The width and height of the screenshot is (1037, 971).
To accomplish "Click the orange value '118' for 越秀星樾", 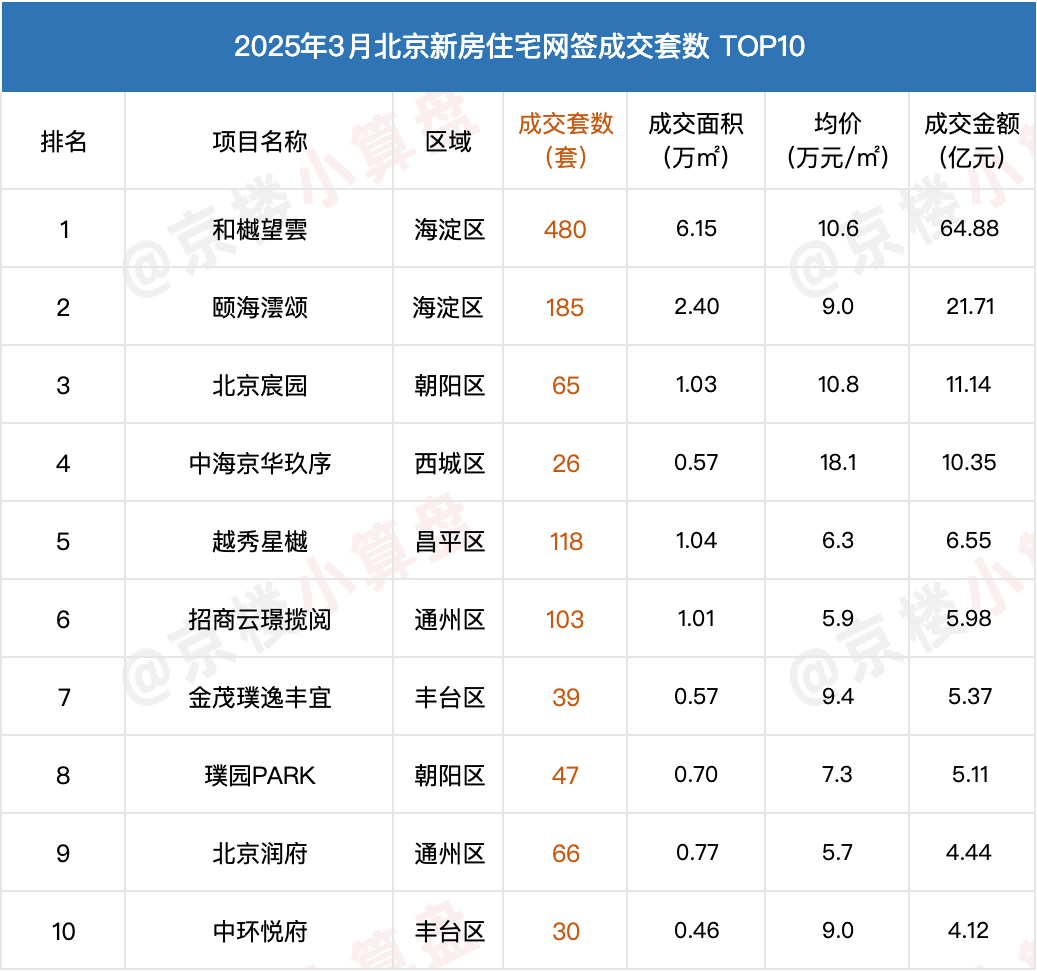I will pos(566,542).
